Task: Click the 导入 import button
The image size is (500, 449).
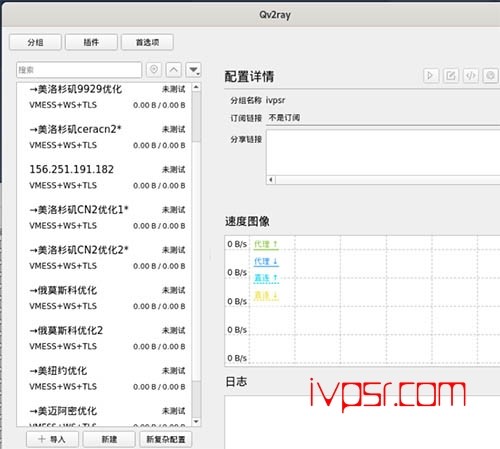Action: pyautogui.click(x=52, y=439)
